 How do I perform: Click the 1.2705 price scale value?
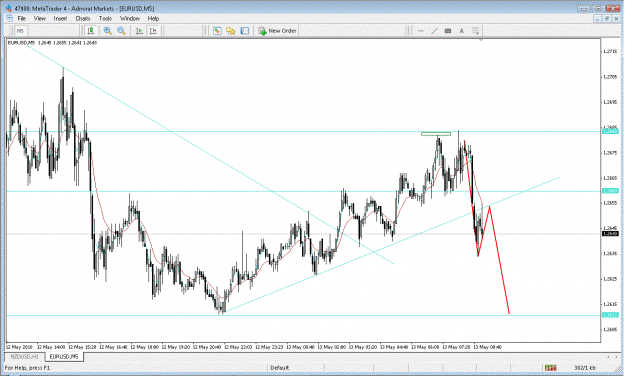tap(610, 77)
